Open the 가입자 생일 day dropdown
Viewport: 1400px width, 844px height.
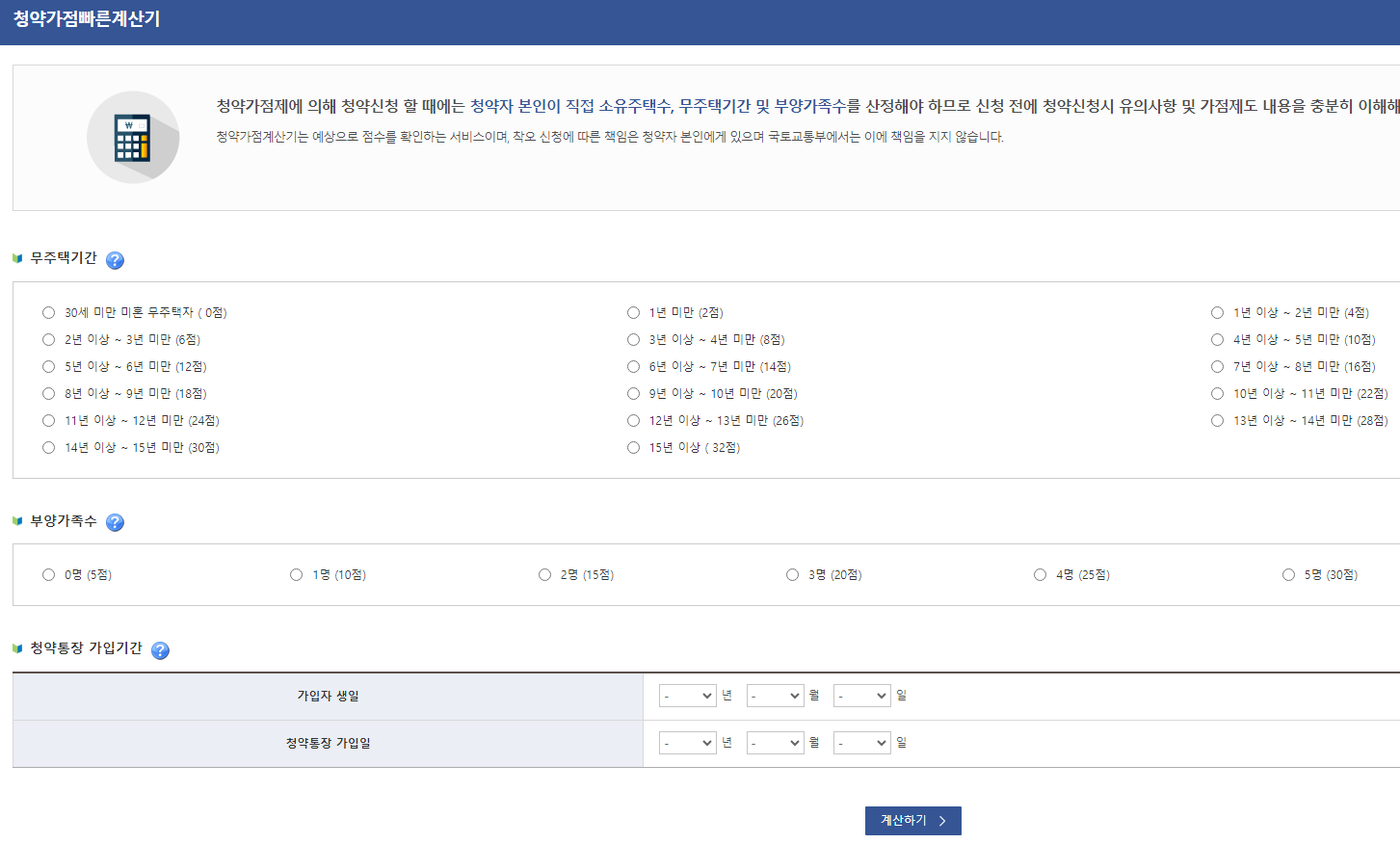(x=861, y=695)
